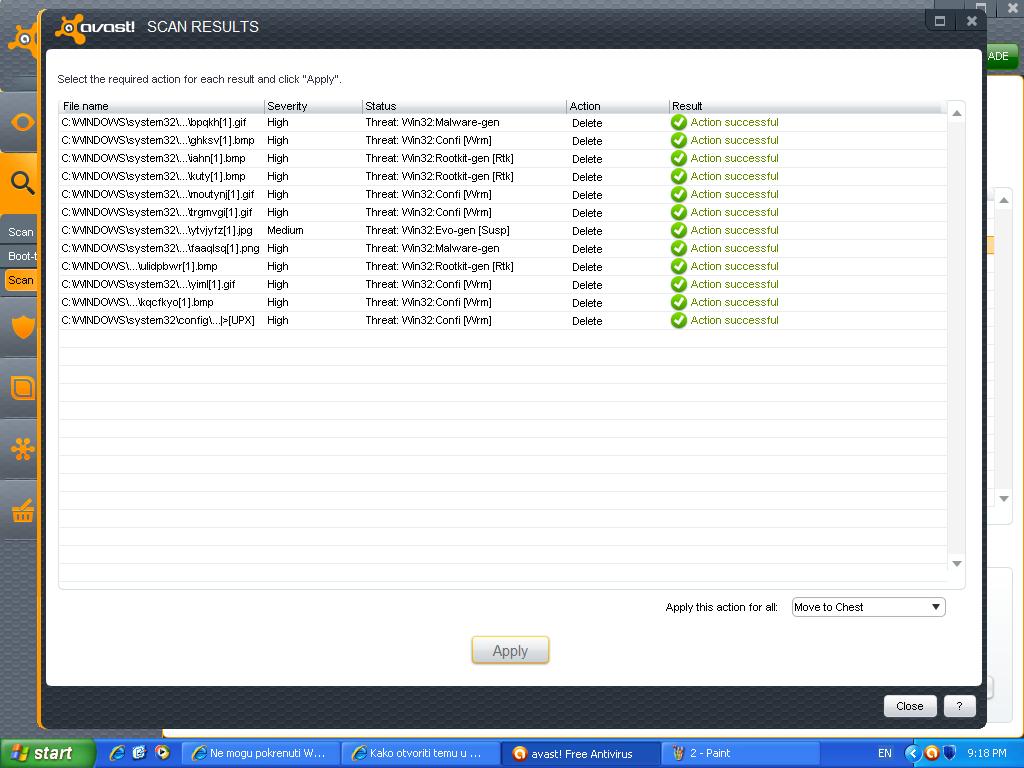Select the yiml[1].gif file row
Image resolution: width=1024 pixels, height=768 pixels.
coord(503,284)
